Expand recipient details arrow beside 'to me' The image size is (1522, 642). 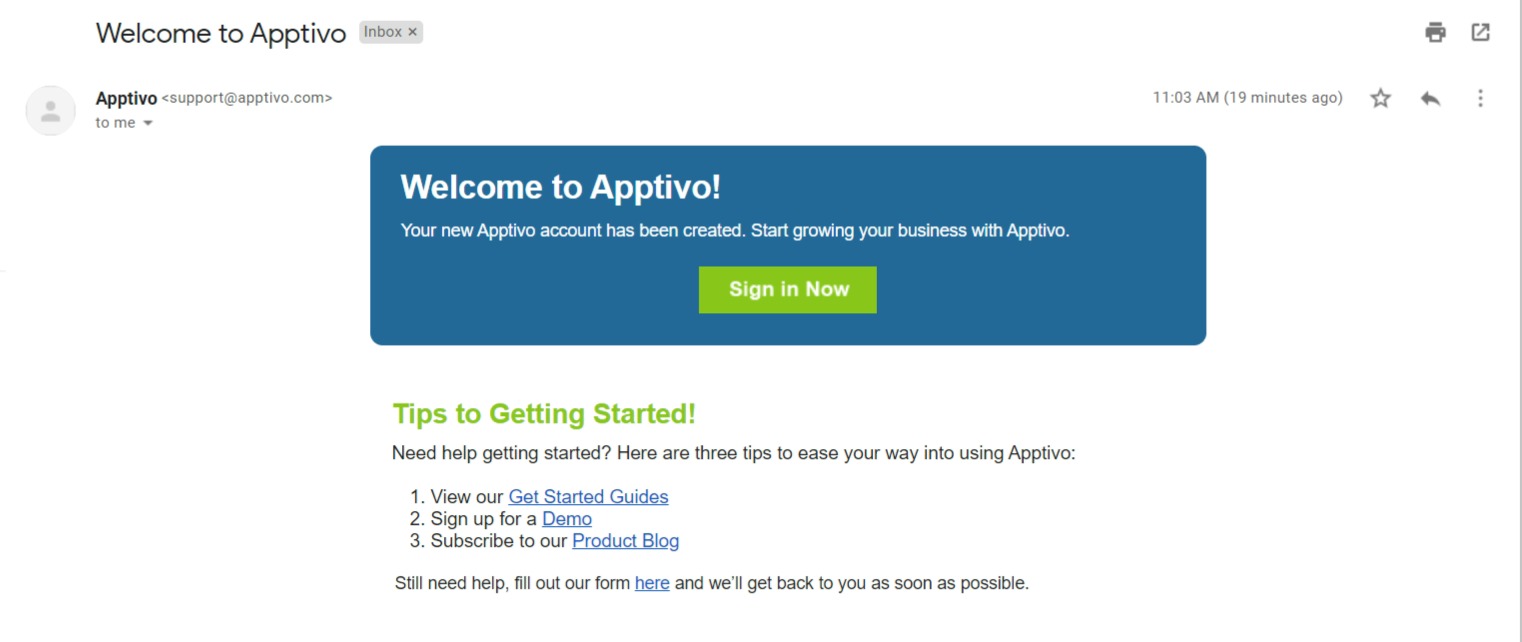click(148, 123)
